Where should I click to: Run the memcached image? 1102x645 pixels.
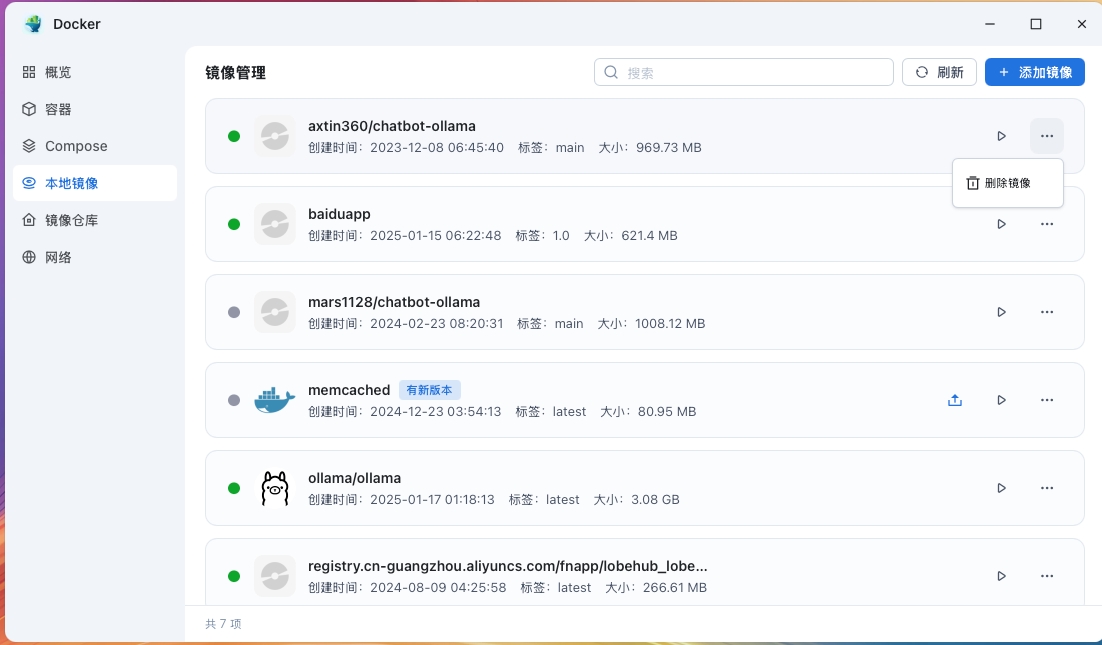(1001, 400)
